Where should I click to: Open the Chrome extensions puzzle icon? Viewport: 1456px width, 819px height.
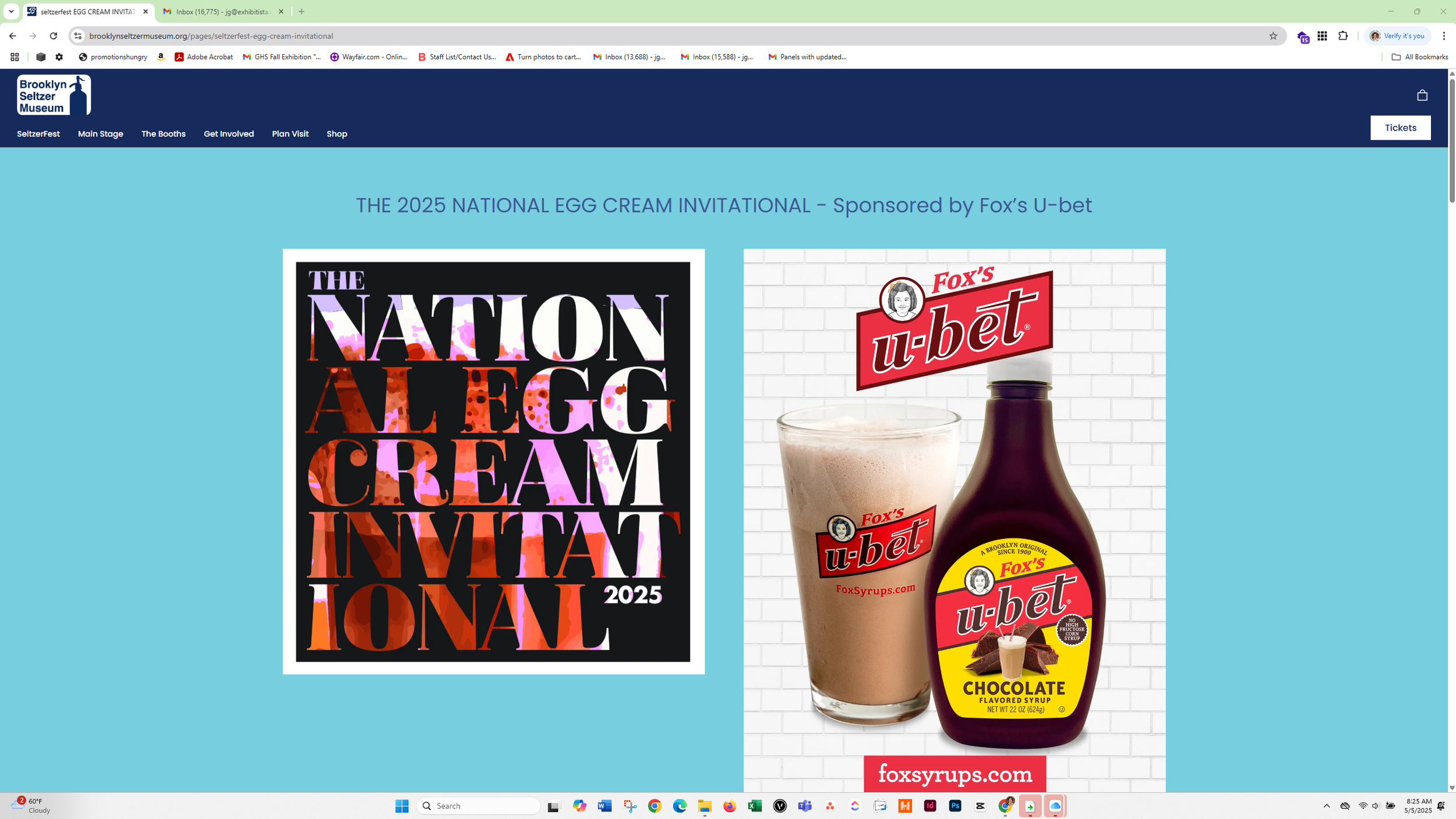click(1343, 36)
